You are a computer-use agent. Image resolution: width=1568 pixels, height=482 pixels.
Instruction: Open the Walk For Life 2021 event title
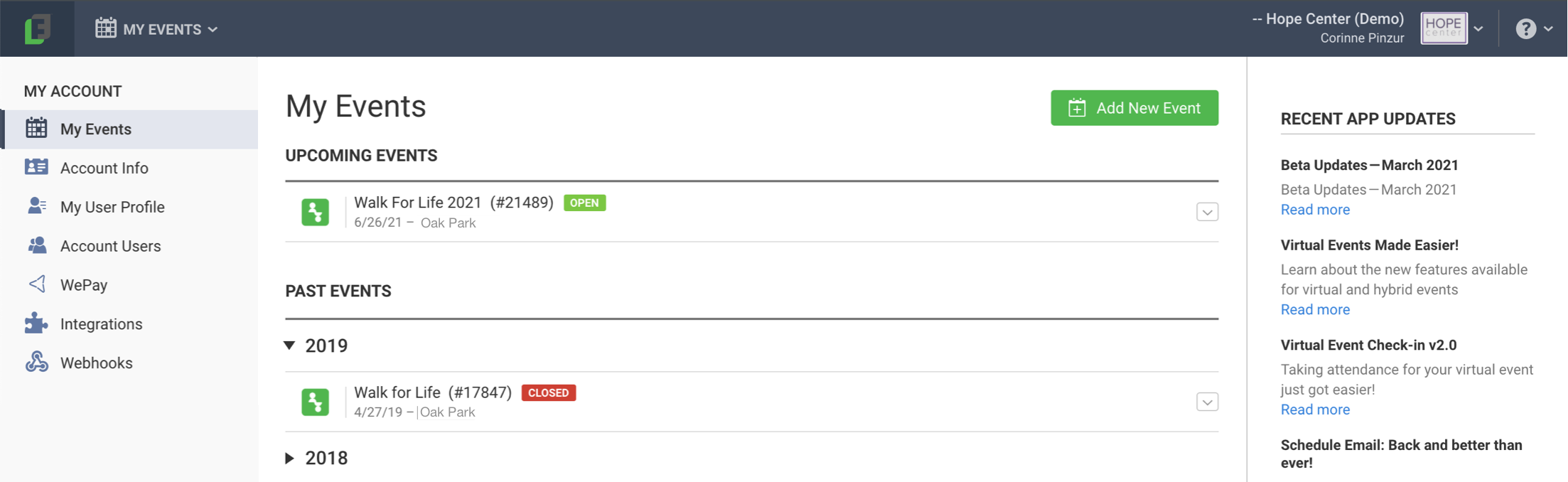coord(453,203)
